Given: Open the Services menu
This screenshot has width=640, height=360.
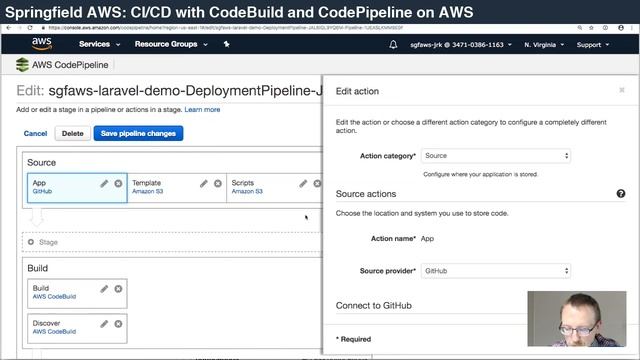Looking at the screenshot, I should coord(100,44).
